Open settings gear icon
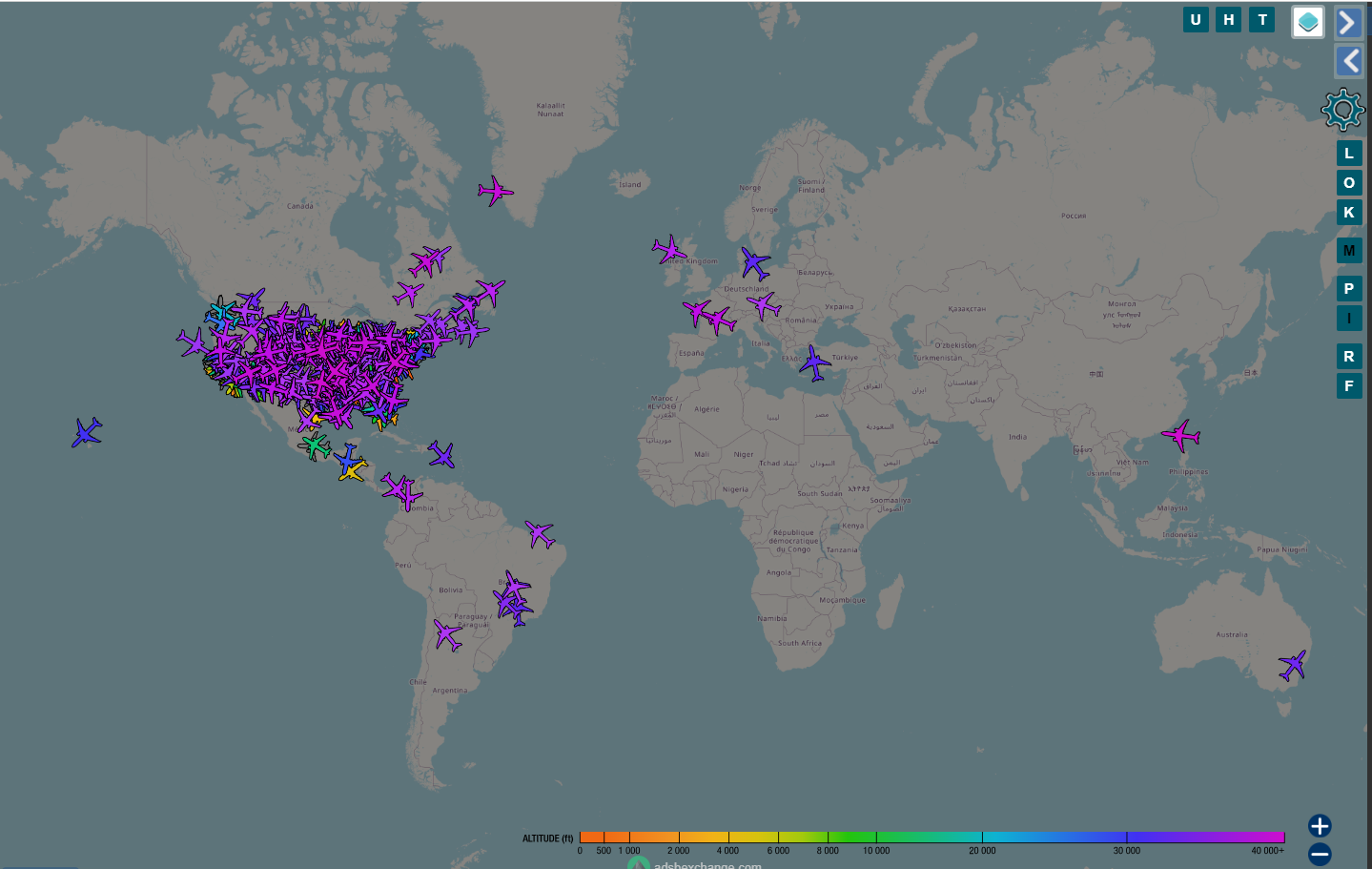Screen dimensions: 1372x869 click(x=1342, y=110)
